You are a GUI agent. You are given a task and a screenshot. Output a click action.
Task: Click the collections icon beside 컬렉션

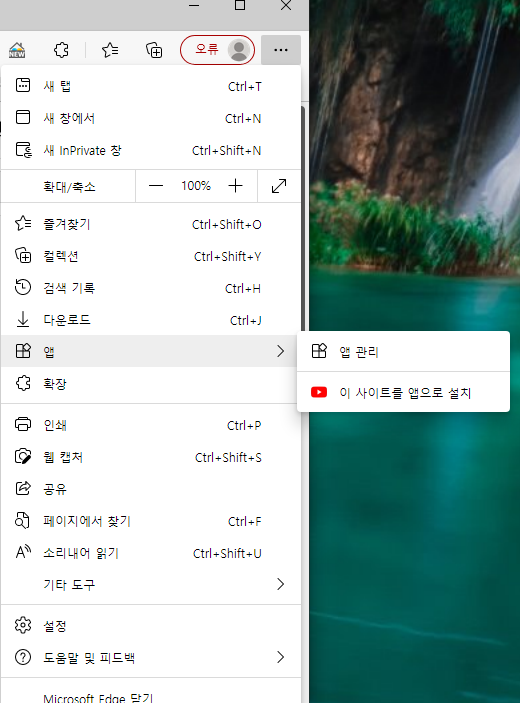[x=23, y=255]
